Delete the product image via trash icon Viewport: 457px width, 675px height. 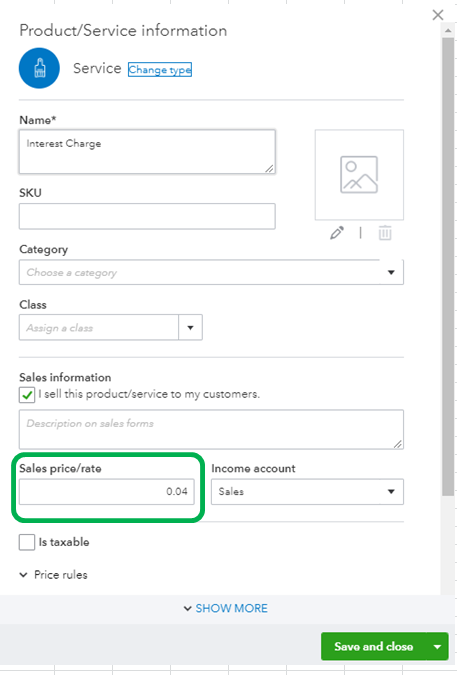pyautogui.click(x=385, y=233)
